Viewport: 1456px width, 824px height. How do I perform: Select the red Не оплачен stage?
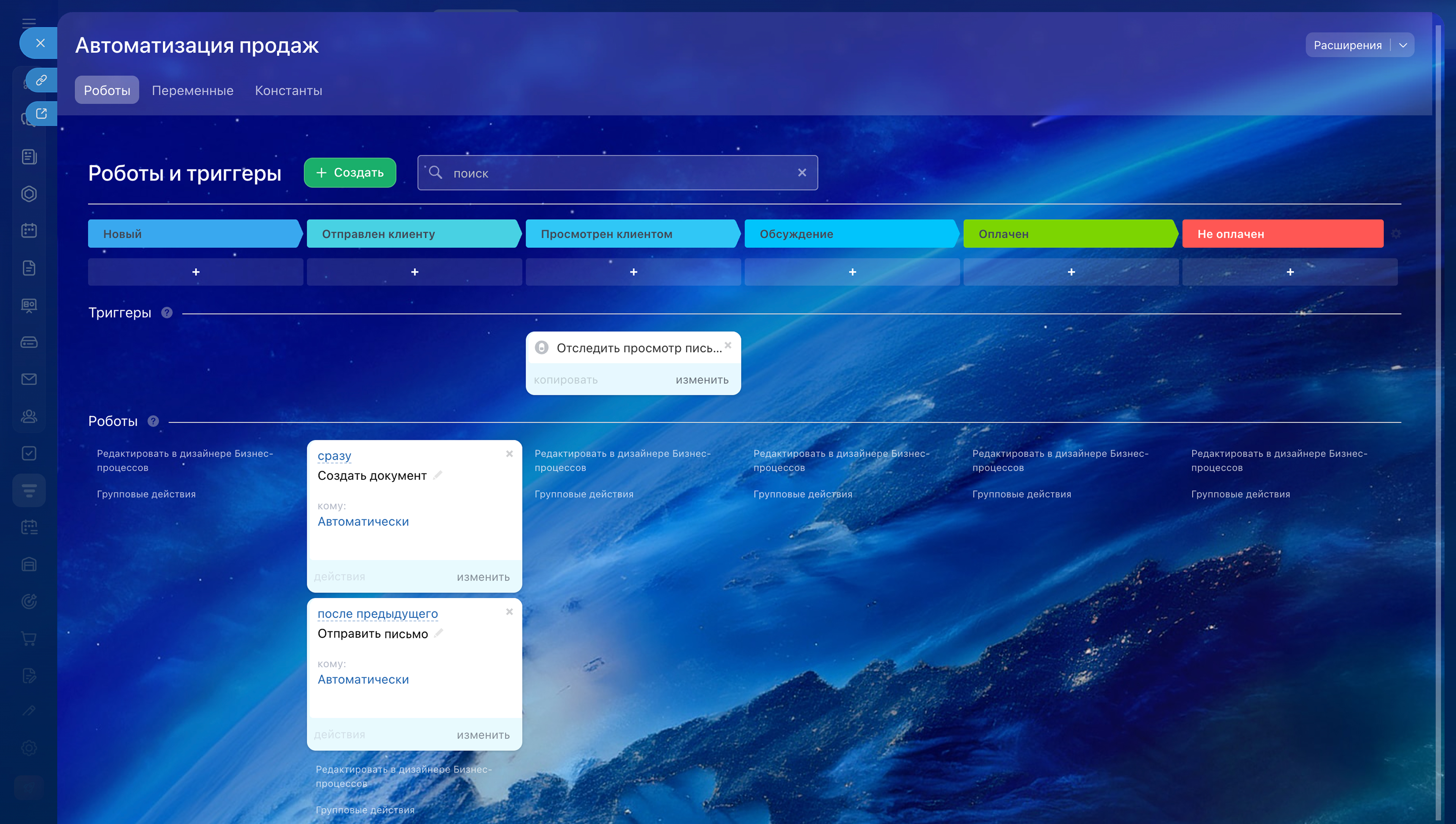(x=1282, y=234)
